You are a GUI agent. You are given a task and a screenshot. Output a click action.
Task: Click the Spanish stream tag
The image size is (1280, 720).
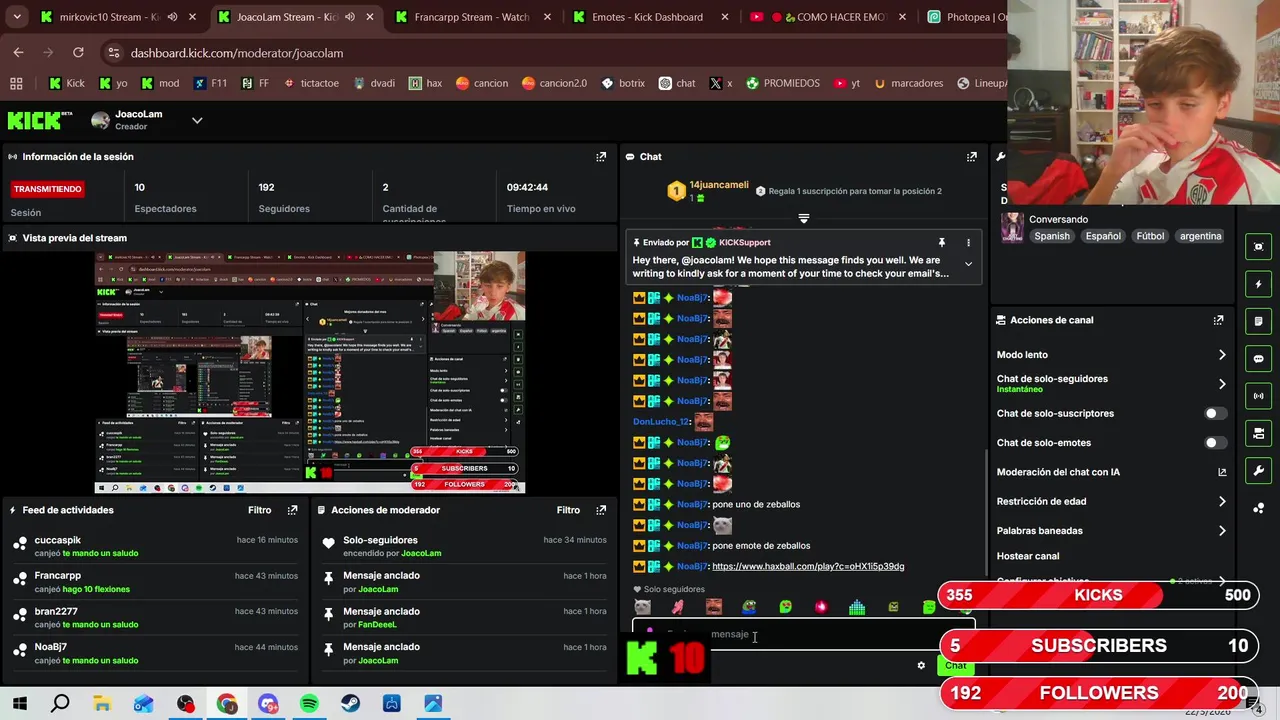coord(1052,236)
